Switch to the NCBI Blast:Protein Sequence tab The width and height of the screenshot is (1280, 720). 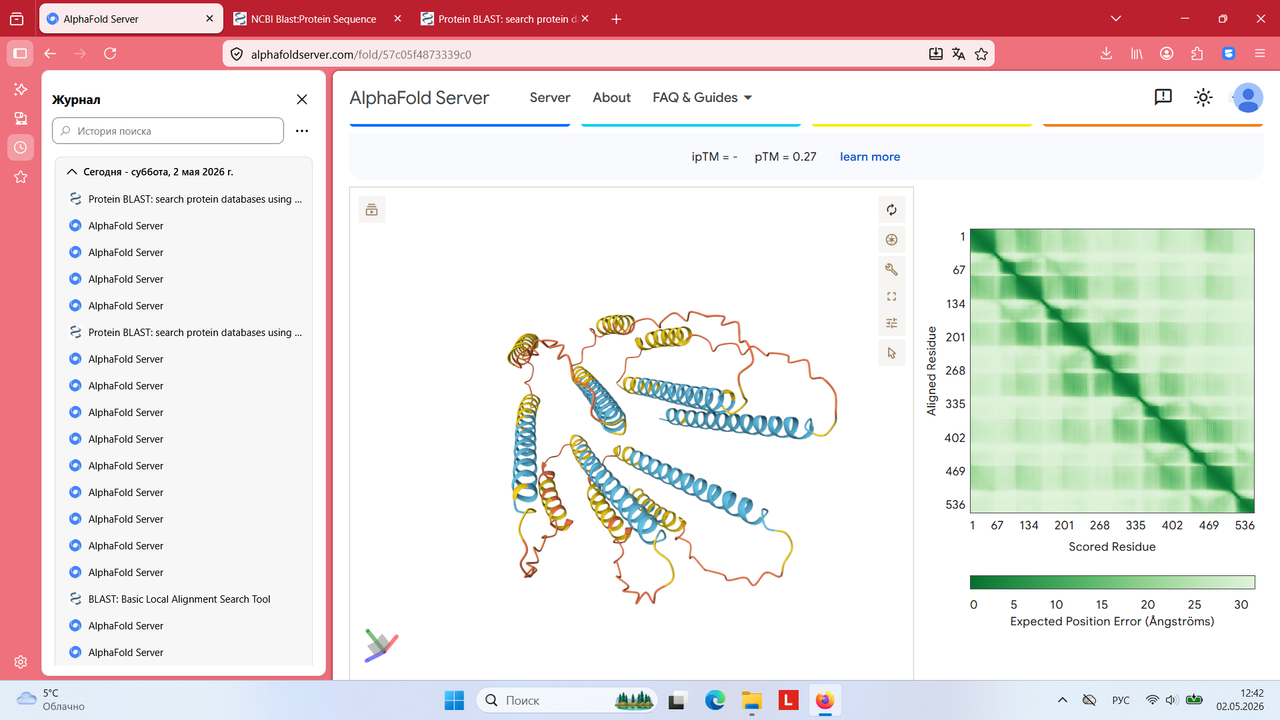tap(315, 19)
